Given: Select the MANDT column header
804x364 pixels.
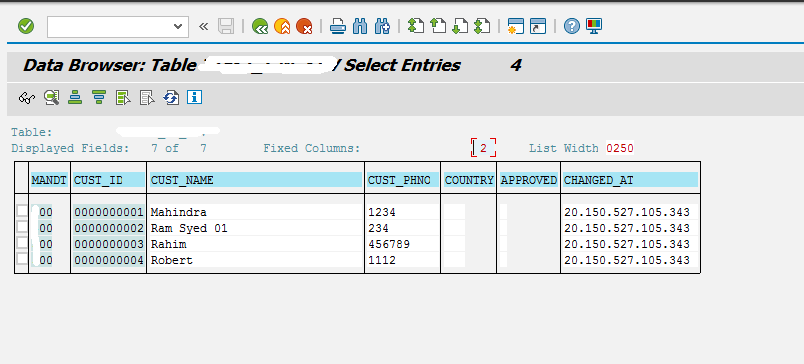Looking at the screenshot, I should [49, 180].
